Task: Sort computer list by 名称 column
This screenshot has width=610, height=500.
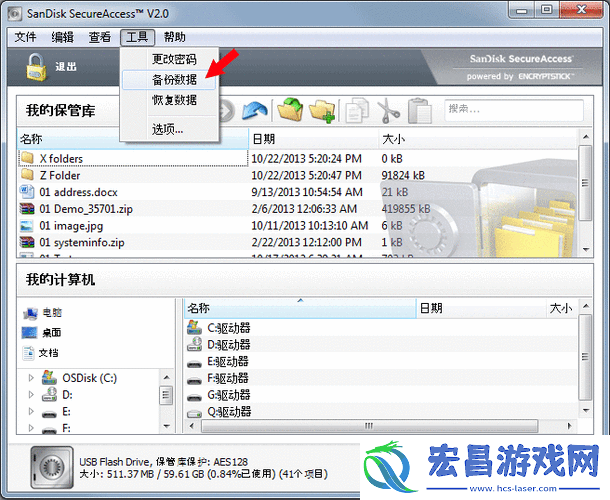Action: [x=300, y=308]
